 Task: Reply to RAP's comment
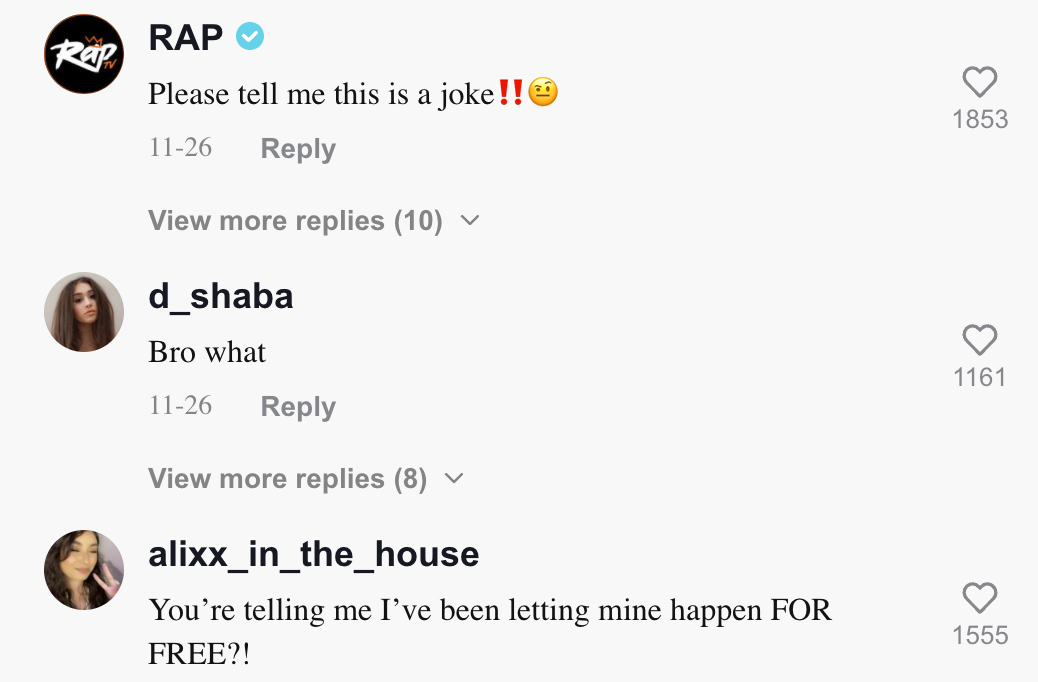[297, 149]
